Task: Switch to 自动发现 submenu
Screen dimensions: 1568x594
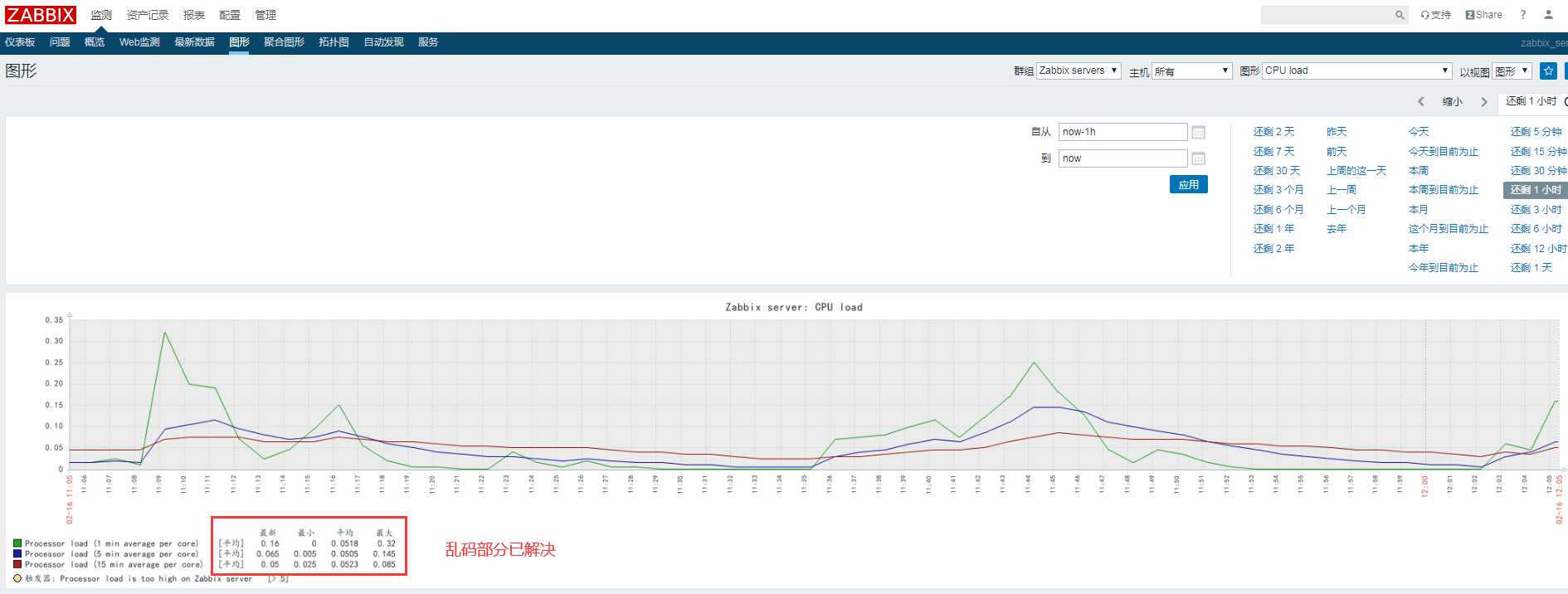Action: (383, 42)
